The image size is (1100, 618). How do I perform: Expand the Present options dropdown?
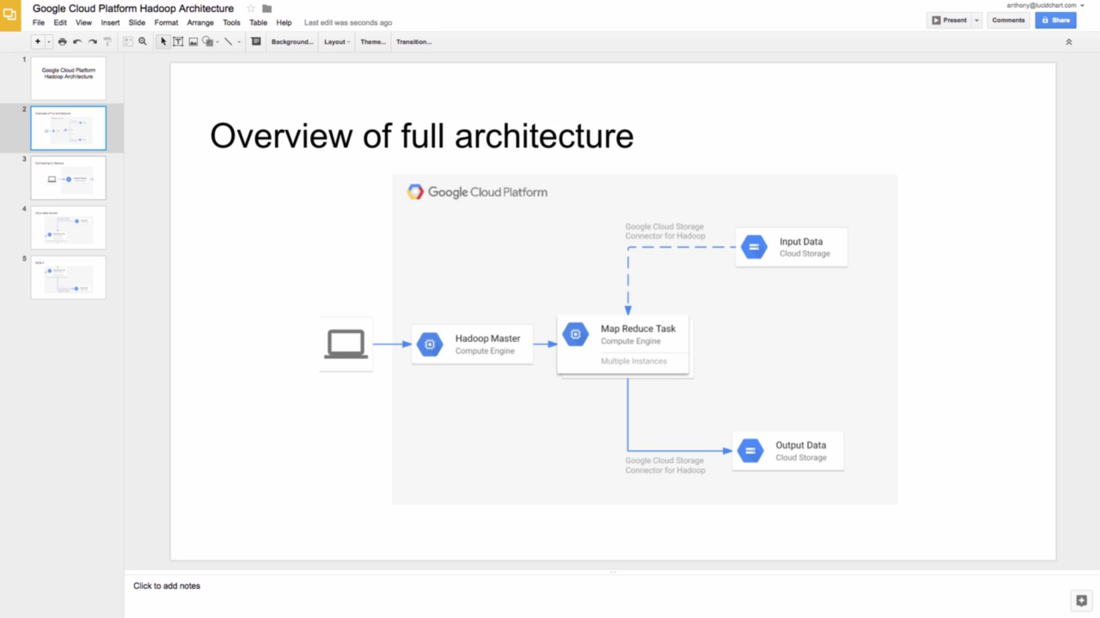pyautogui.click(x=977, y=20)
